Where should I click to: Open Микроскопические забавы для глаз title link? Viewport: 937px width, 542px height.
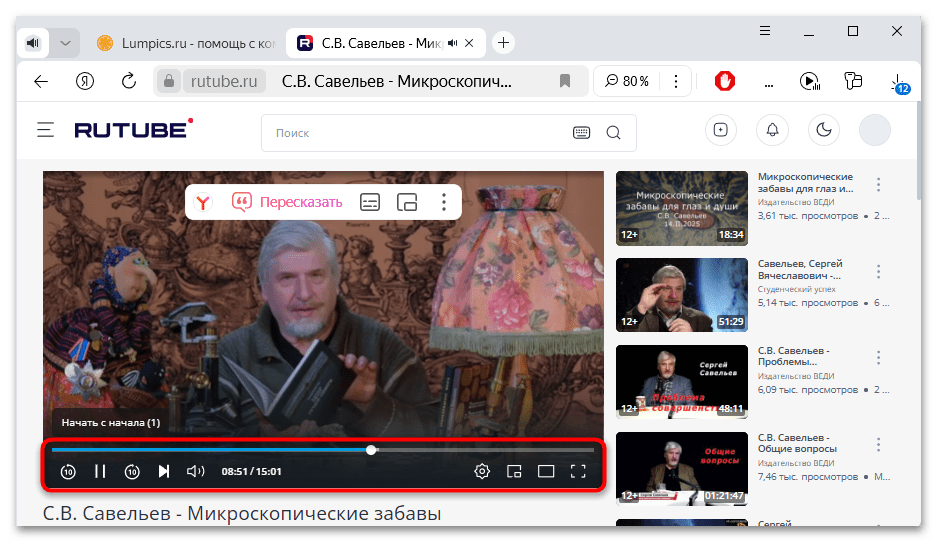806,183
